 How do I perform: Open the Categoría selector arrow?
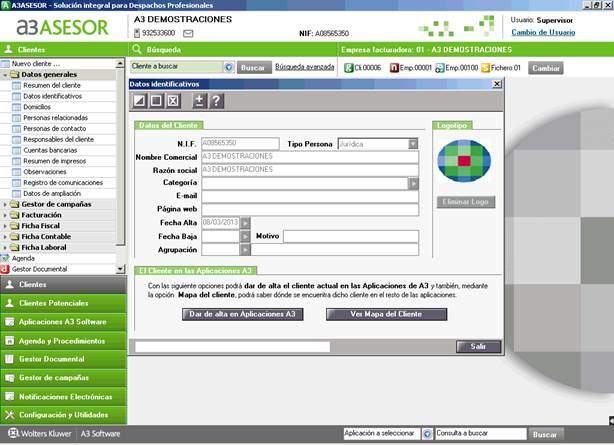[x=413, y=183]
